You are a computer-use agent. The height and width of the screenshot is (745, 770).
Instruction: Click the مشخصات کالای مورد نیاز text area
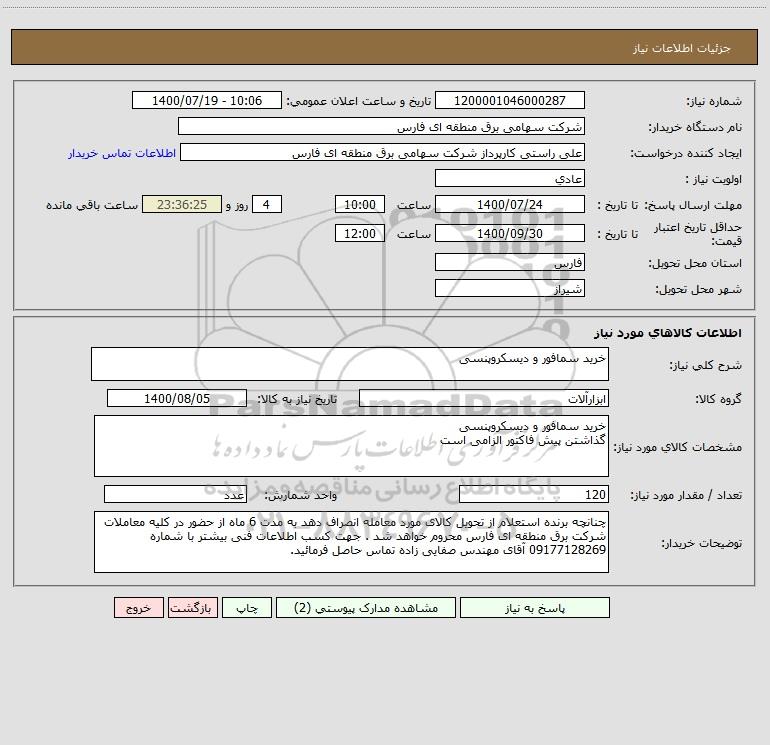pos(351,446)
